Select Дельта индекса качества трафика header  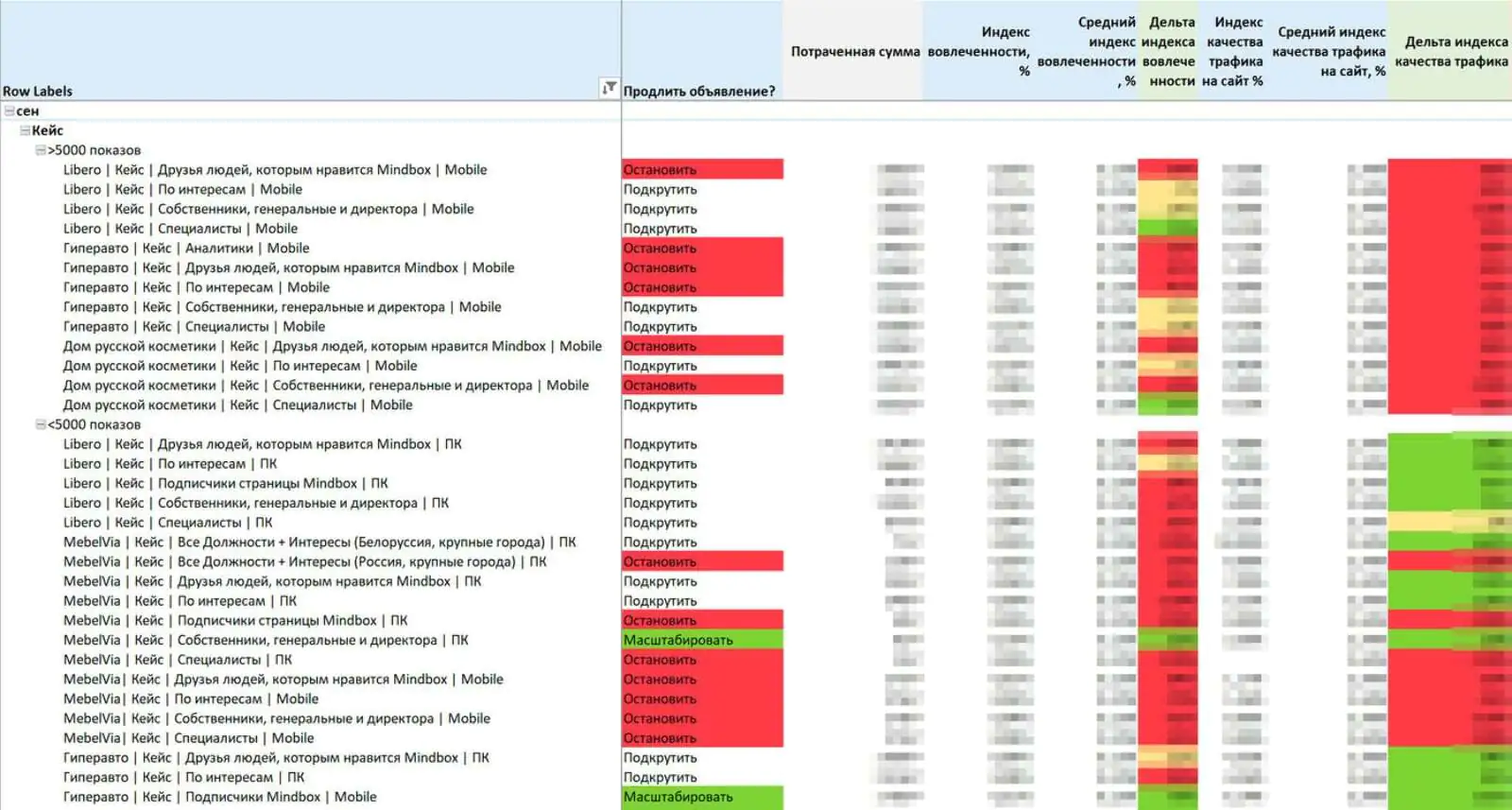(x=1451, y=52)
